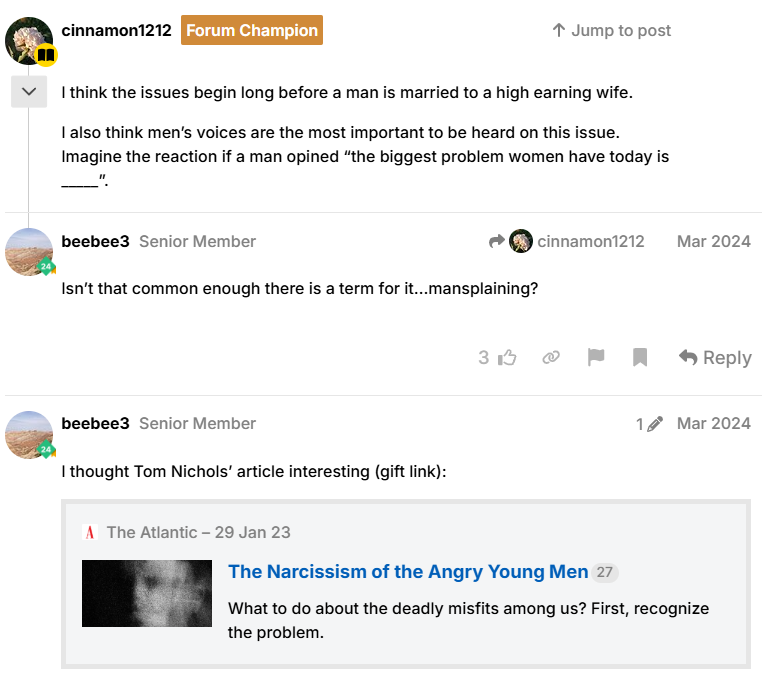Flag the mansplaining post
Image resolution: width=765 pixels, height=688 pixels.
[x=596, y=358]
